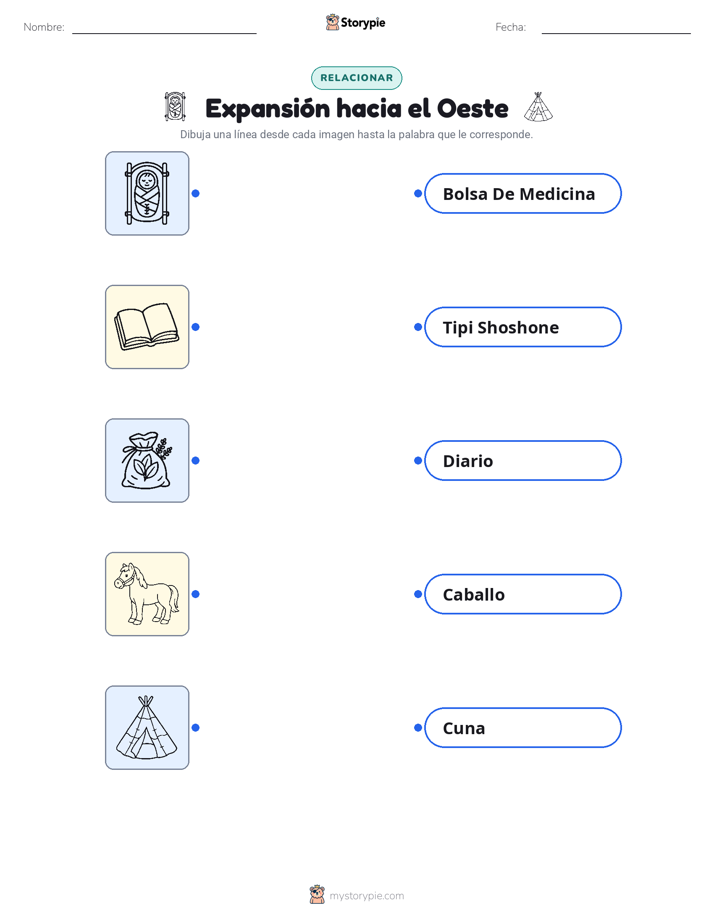Click blue dot next to horse card

[196, 594]
